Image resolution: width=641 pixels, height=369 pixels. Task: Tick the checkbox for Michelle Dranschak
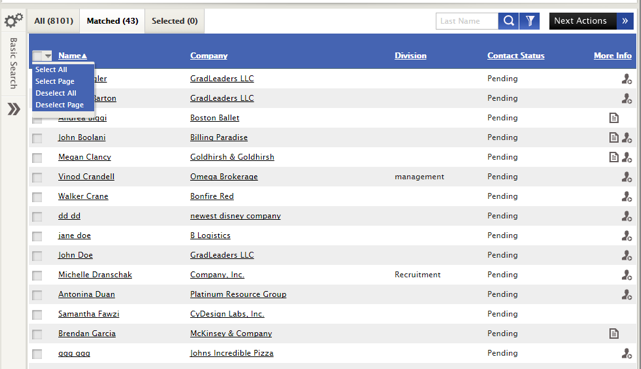[x=37, y=275]
